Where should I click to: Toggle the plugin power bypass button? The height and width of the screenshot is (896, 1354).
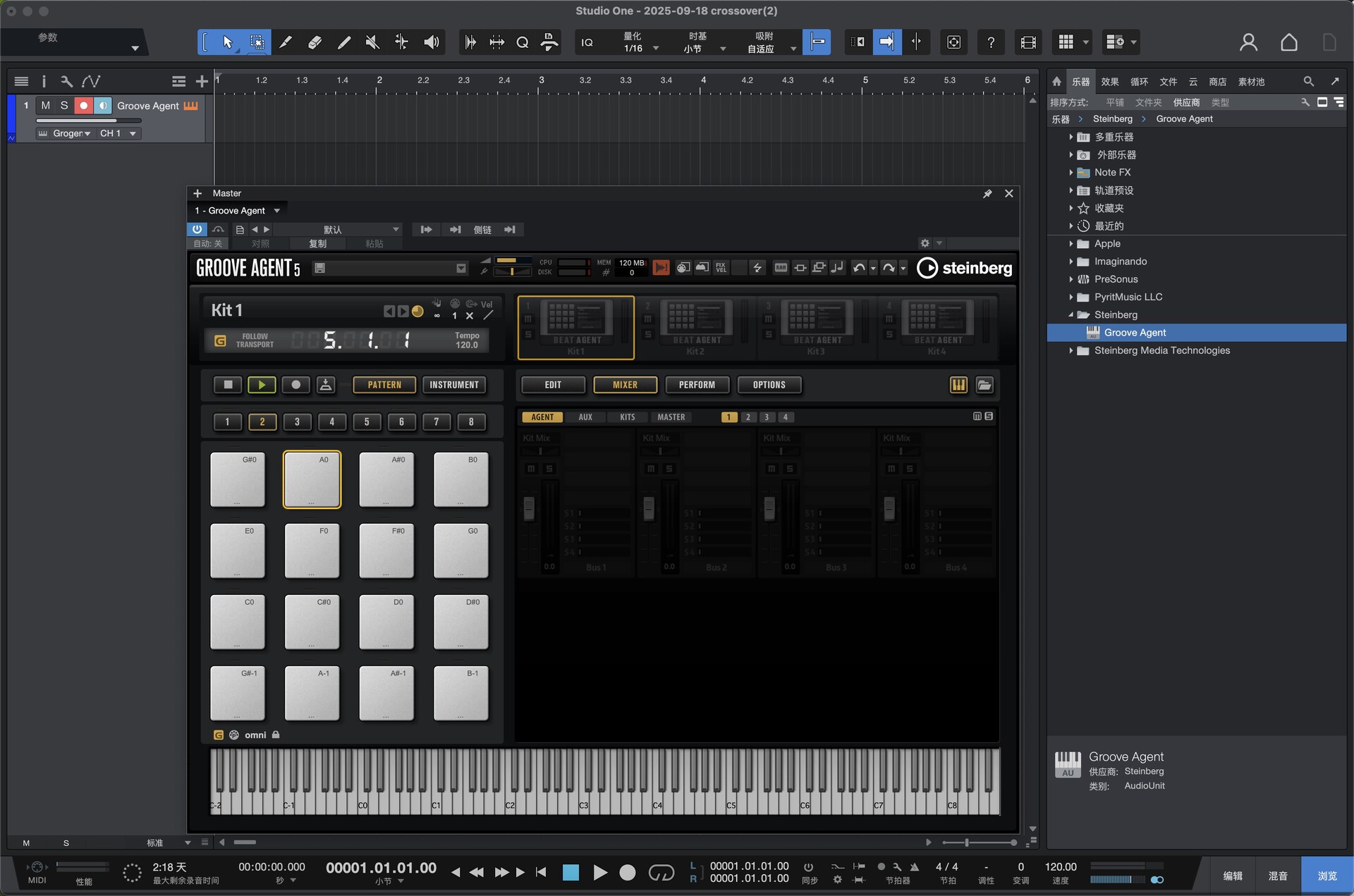click(197, 230)
